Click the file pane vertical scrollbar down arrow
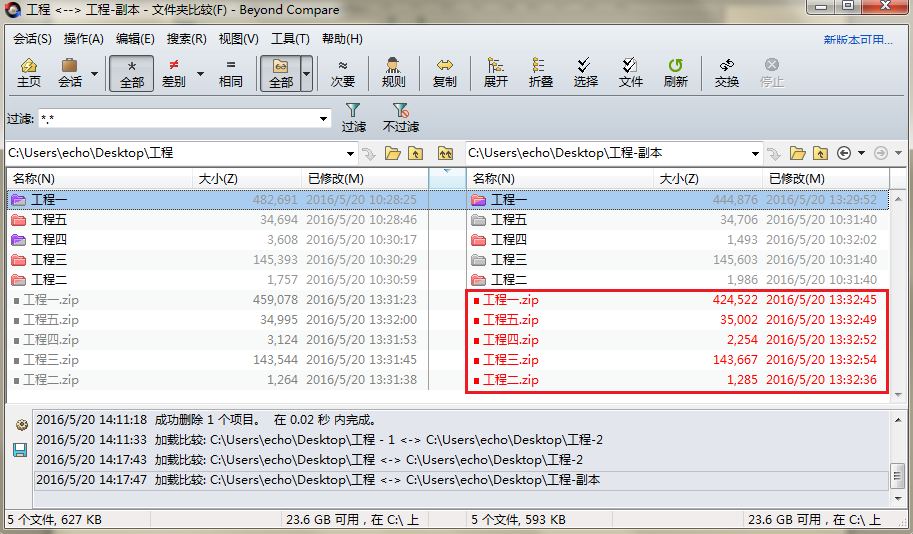 898,395
